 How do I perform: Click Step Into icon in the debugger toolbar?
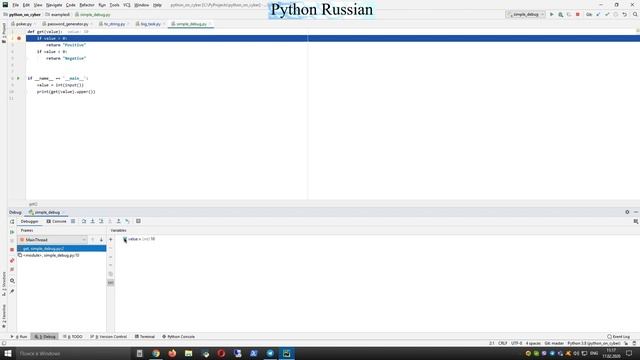point(92,221)
